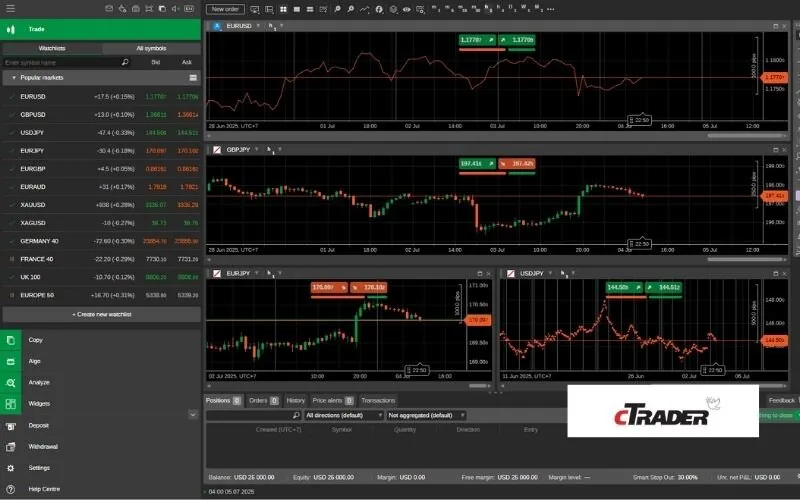Select EURUSD row in watchlist
This screenshot has width=800, height=500.
pos(102,96)
